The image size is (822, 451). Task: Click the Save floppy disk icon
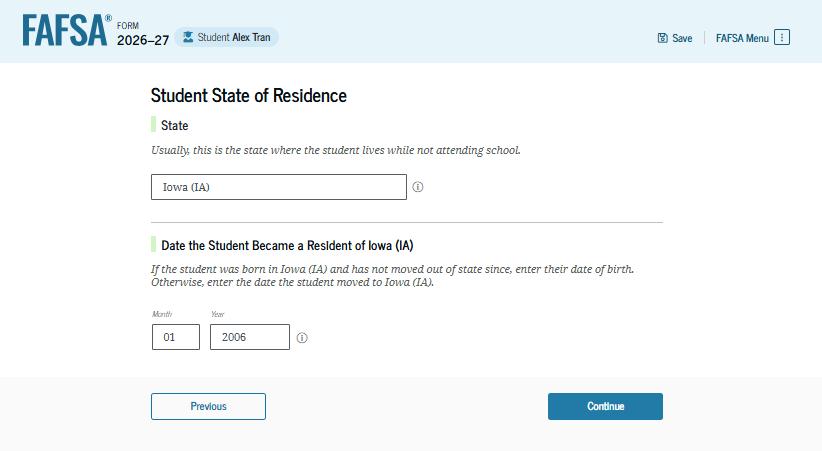pos(662,38)
